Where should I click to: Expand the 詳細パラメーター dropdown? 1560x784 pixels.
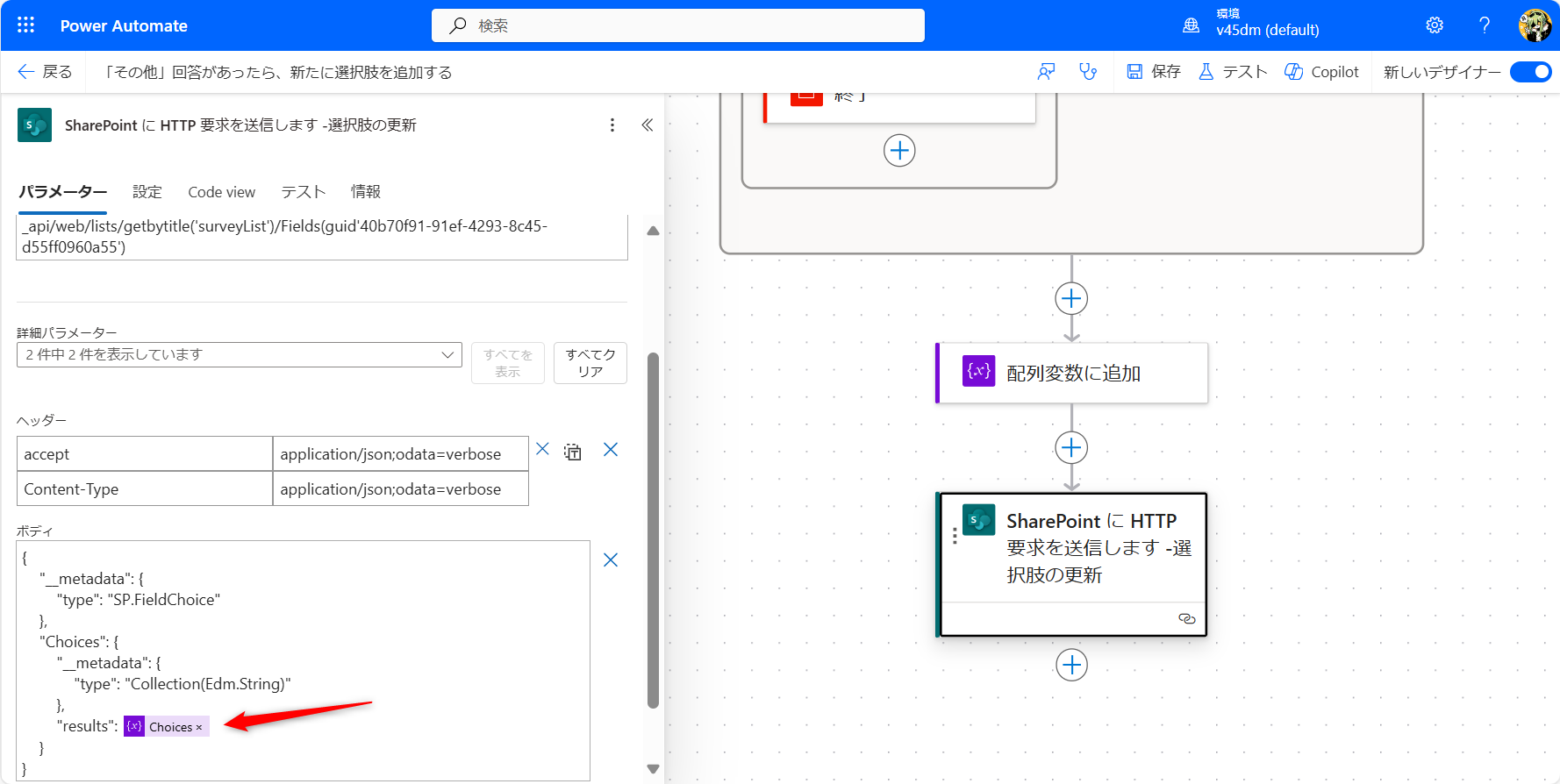pos(240,354)
